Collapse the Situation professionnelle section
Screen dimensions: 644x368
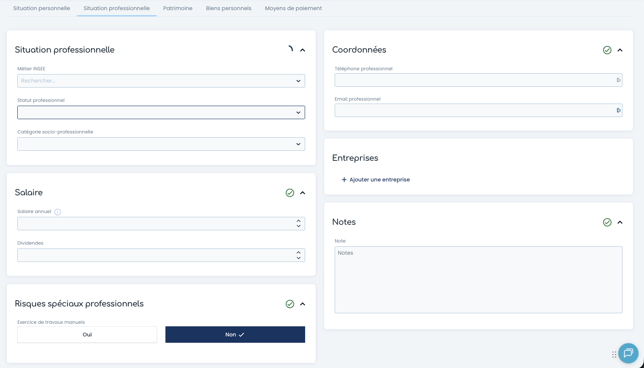303,50
